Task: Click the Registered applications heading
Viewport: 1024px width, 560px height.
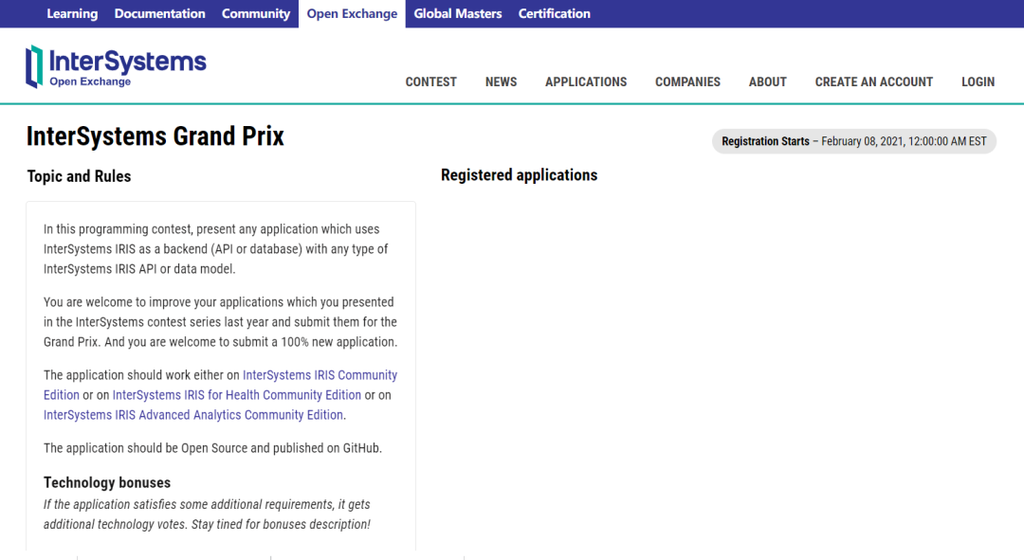Action: [x=519, y=175]
